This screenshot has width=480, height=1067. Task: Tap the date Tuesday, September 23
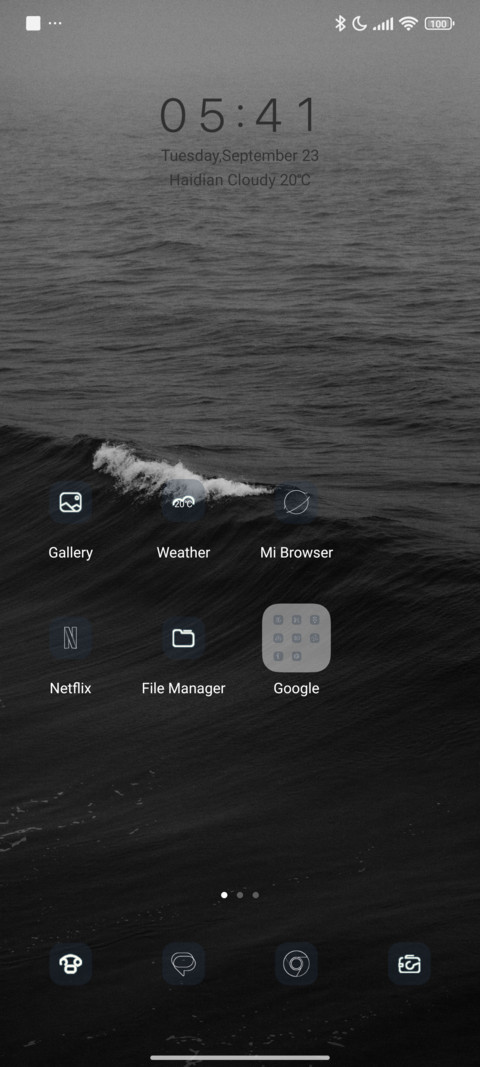240,155
